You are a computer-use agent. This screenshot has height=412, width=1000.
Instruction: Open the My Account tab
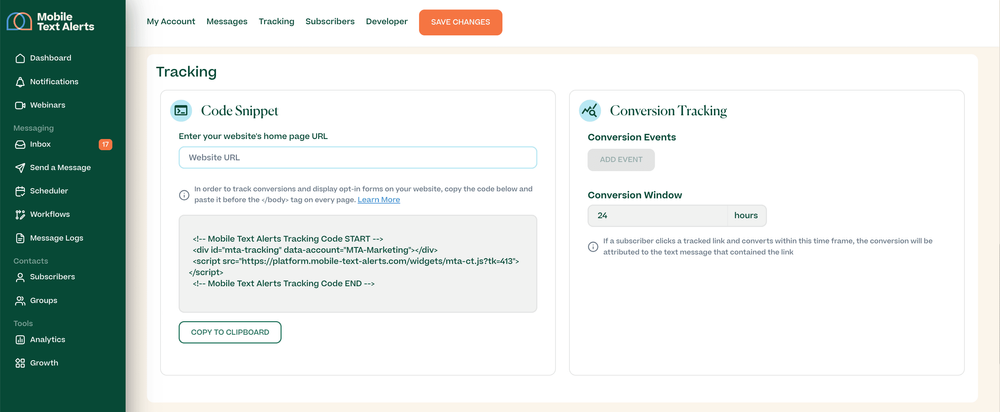[x=171, y=22]
